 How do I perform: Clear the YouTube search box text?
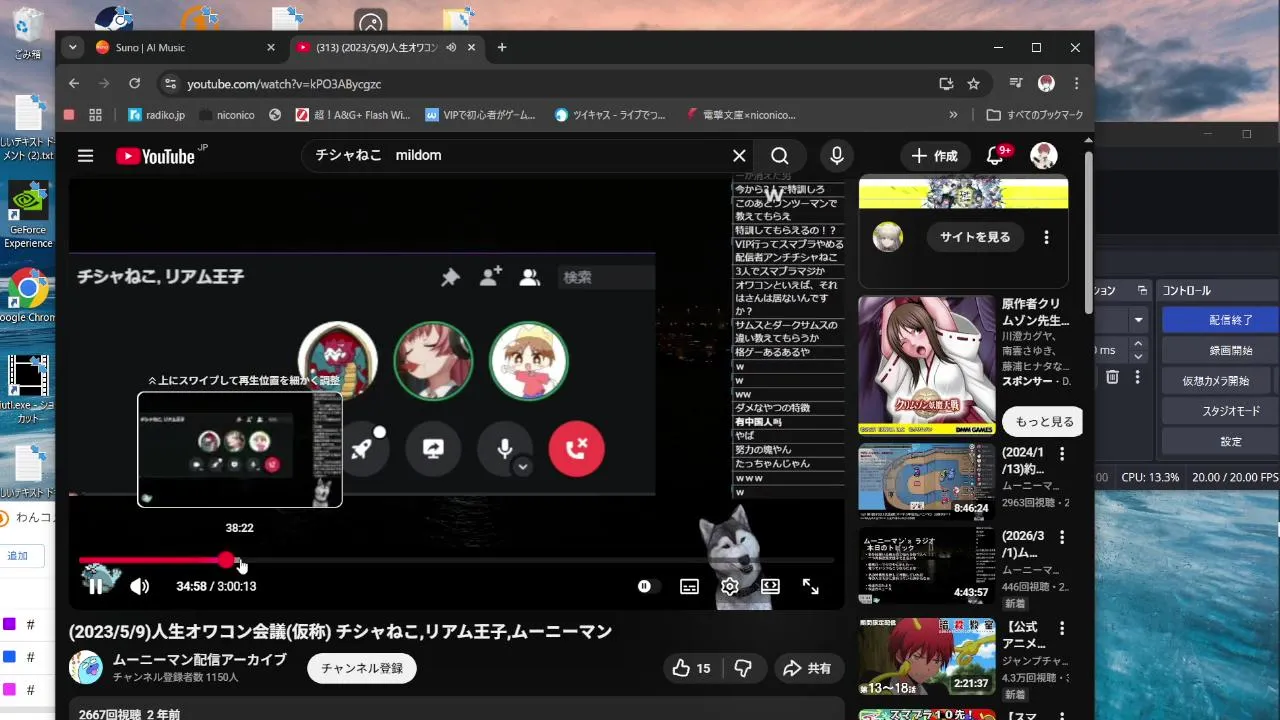click(x=739, y=156)
